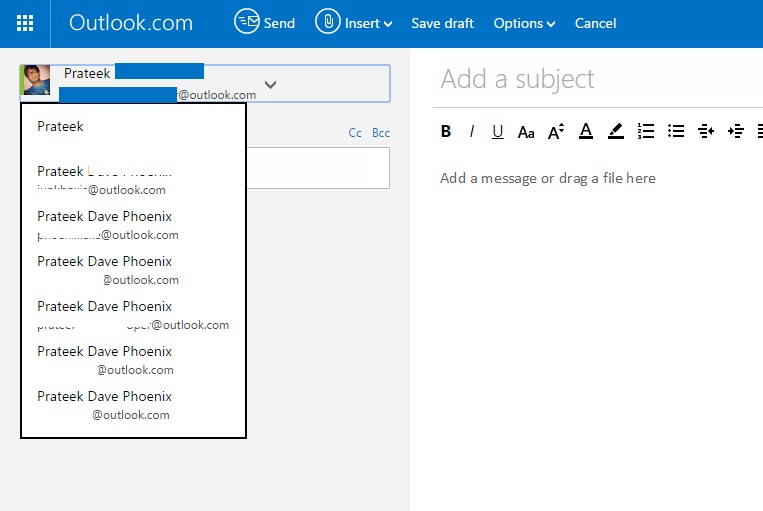Viewport: 763px width, 511px height.
Task: Show the Bcc field
Action: [x=381, y=133]
